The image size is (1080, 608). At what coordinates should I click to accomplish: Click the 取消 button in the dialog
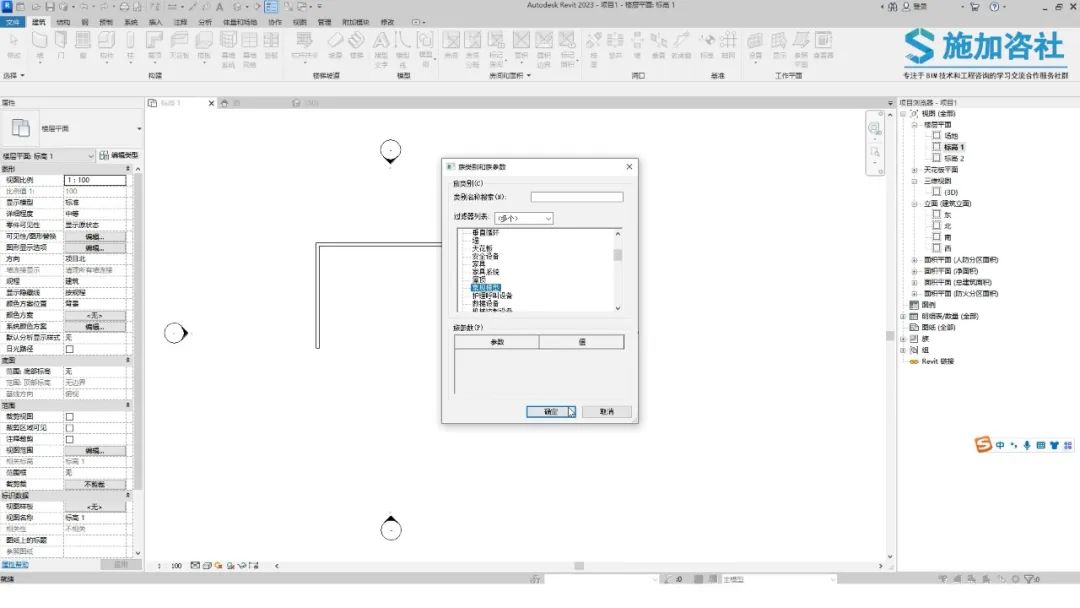click(606, 412)
